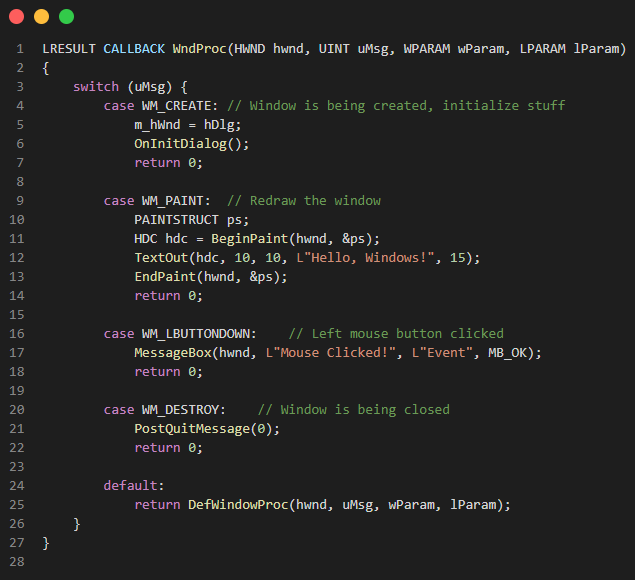
Task: Place cursor on the switch keyword
Action: pyautogui.click(x=96, y=87)
